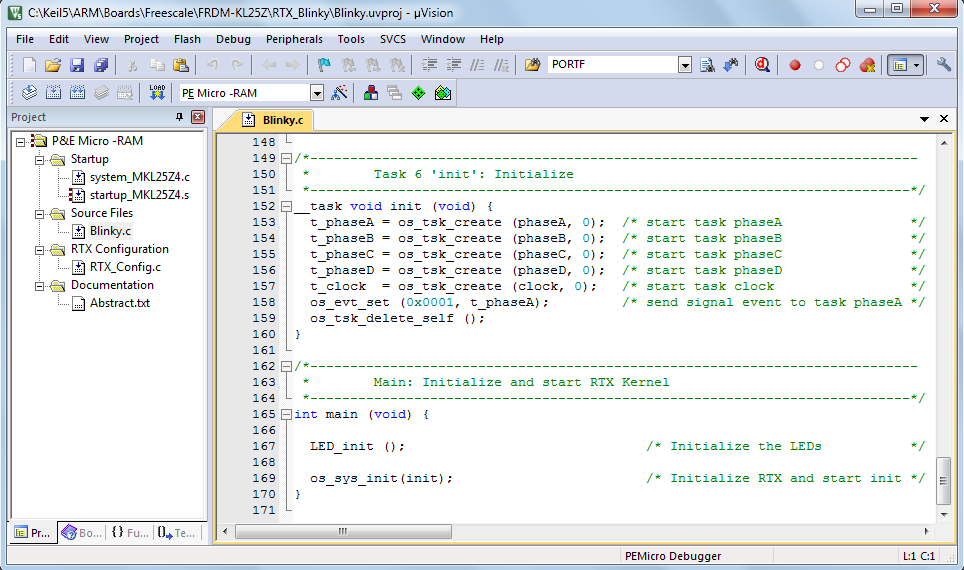Create a new file with the New icon
This screenshot has height=570, width=964.
tap(29, 65)
